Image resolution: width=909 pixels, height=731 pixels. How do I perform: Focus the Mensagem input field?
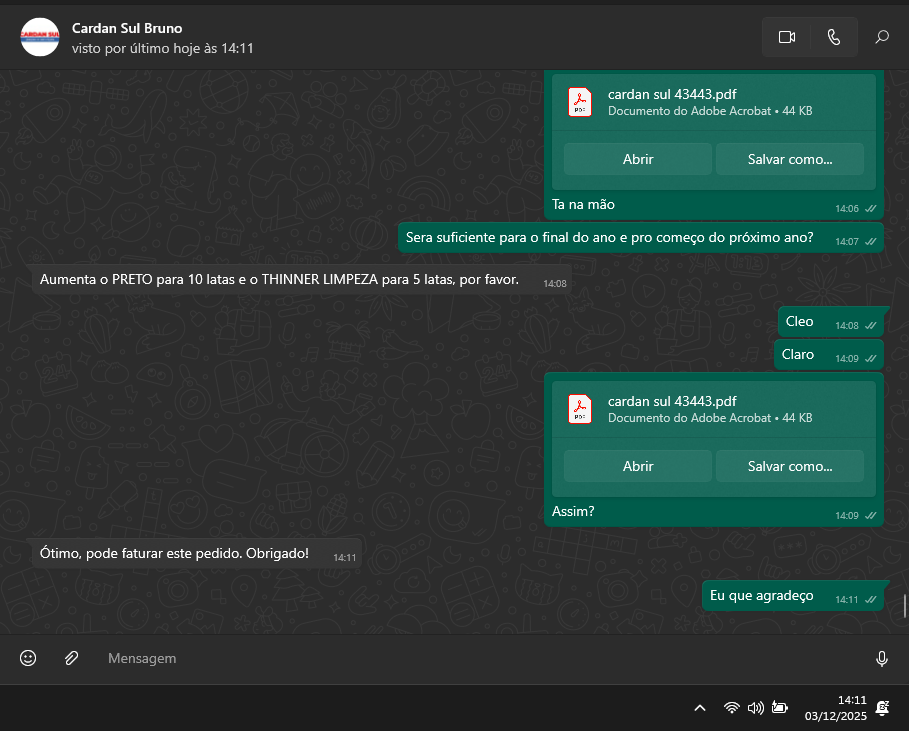(x=480, y=658)
